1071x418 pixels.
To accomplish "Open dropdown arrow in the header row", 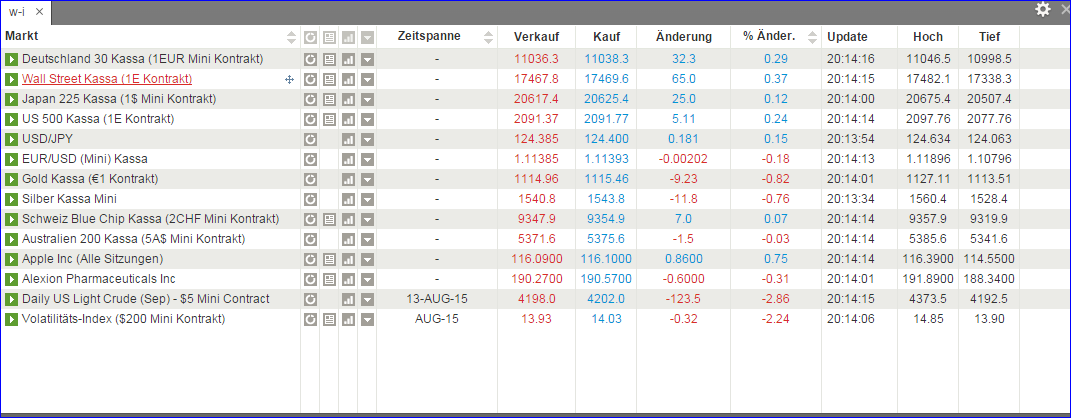I will coord(367,38).
